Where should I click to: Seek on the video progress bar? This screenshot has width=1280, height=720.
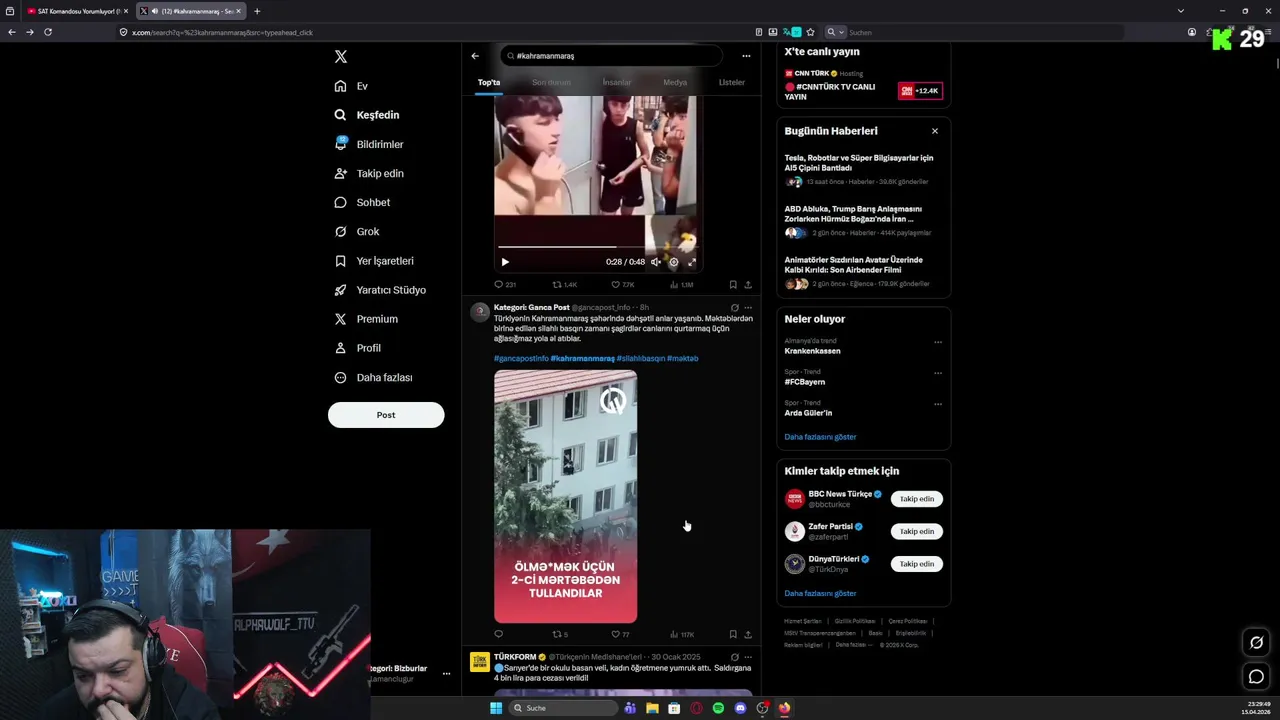[596, 246]
